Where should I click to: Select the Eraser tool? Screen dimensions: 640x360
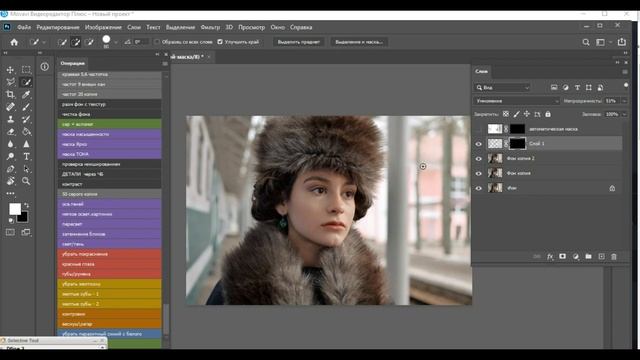click(10, 131)
